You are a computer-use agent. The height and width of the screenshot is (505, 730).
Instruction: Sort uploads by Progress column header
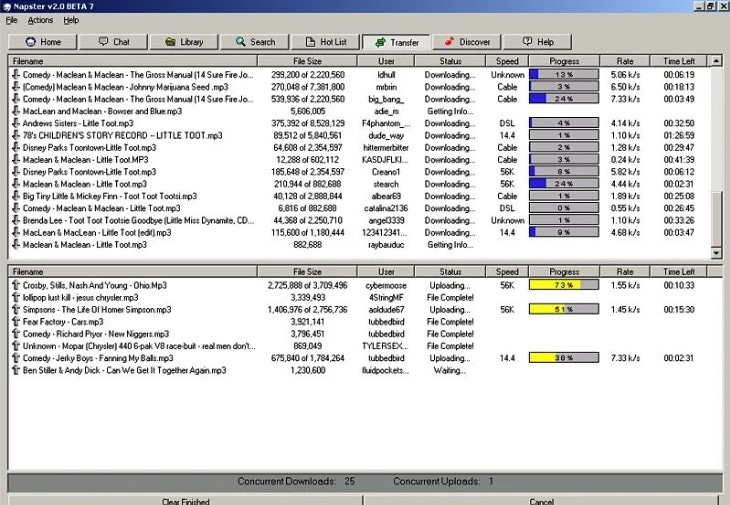pyautogui.click(x=564, y=271)
